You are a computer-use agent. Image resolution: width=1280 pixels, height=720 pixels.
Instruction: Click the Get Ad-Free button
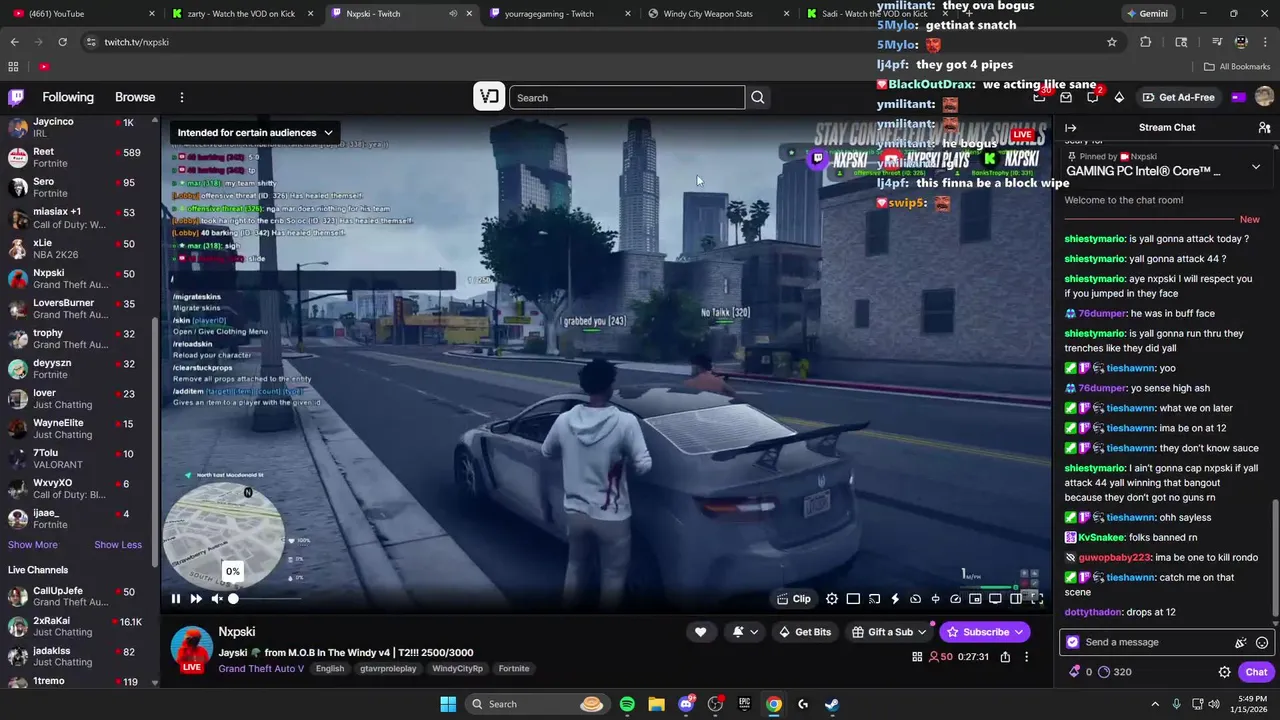coord(1178,97)
